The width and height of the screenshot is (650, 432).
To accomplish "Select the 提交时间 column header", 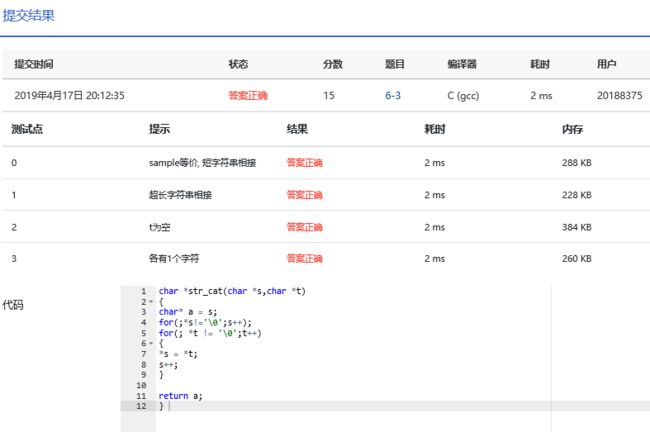I will (34, 64).
